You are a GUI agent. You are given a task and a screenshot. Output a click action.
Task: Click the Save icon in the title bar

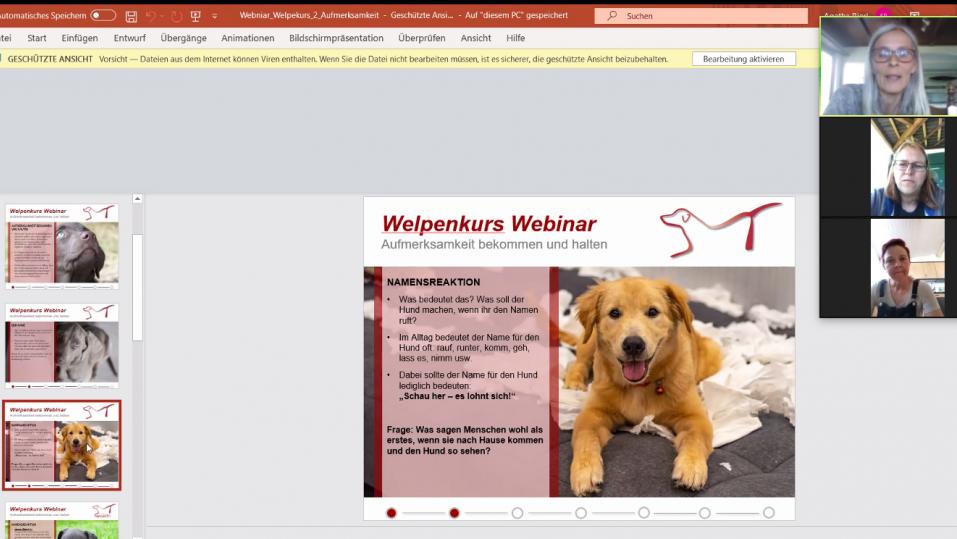pyautogui.click(x=131, y=16)
